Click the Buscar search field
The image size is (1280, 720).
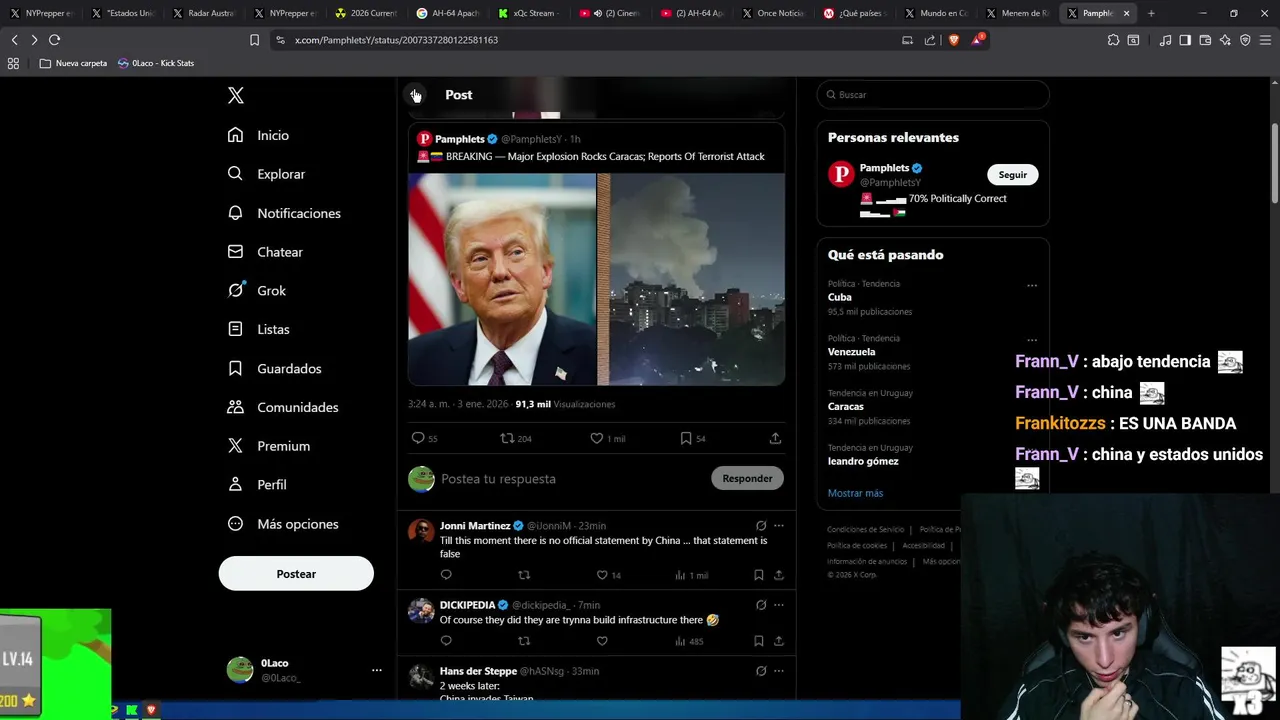pos(933,95)
